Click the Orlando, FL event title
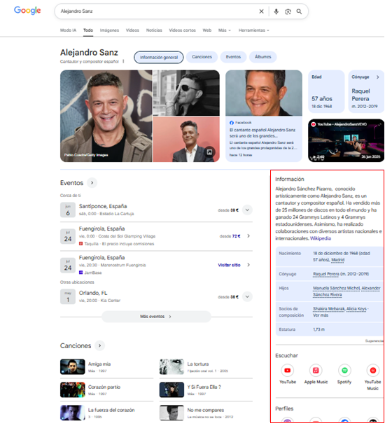This screenshot has height=423, width=385. (x=93, y=293)
